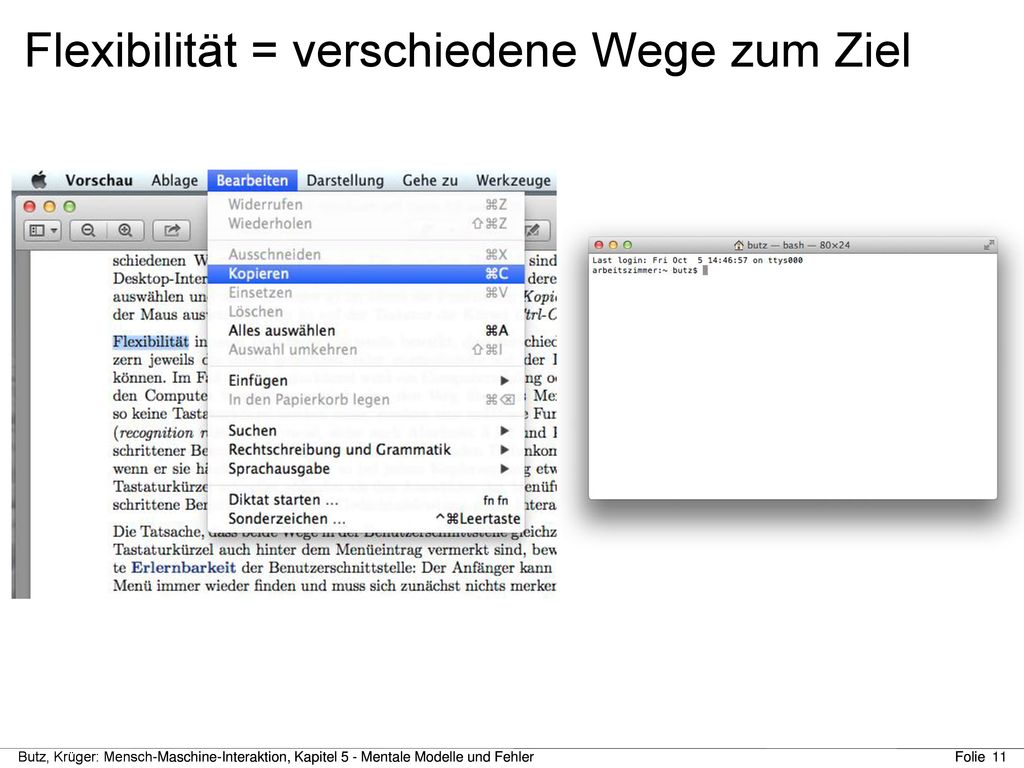Close the open Bearbeiten menu
The image size is (1024, 768).
click(252, 180)
